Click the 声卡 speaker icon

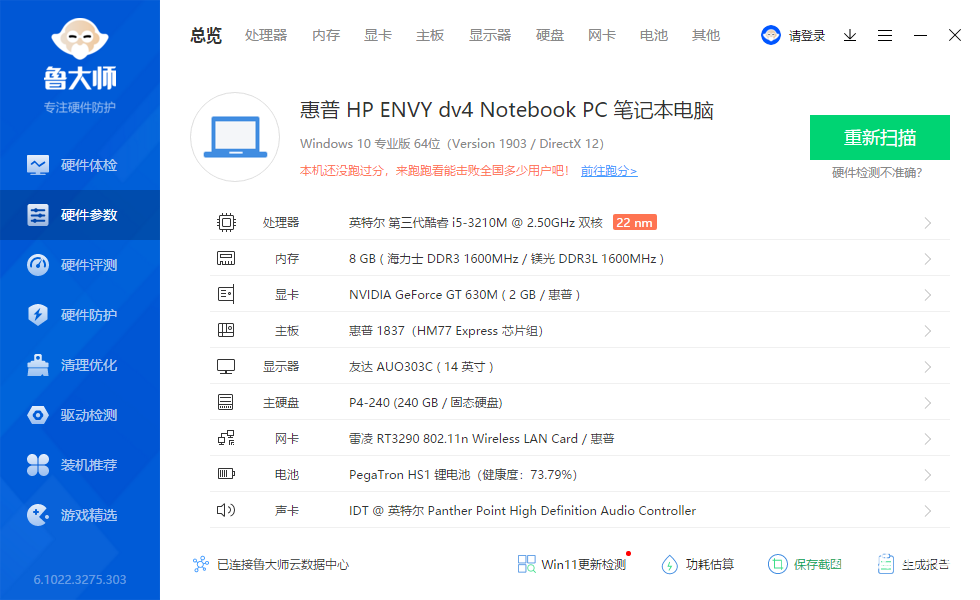click(x=226, y=510)
